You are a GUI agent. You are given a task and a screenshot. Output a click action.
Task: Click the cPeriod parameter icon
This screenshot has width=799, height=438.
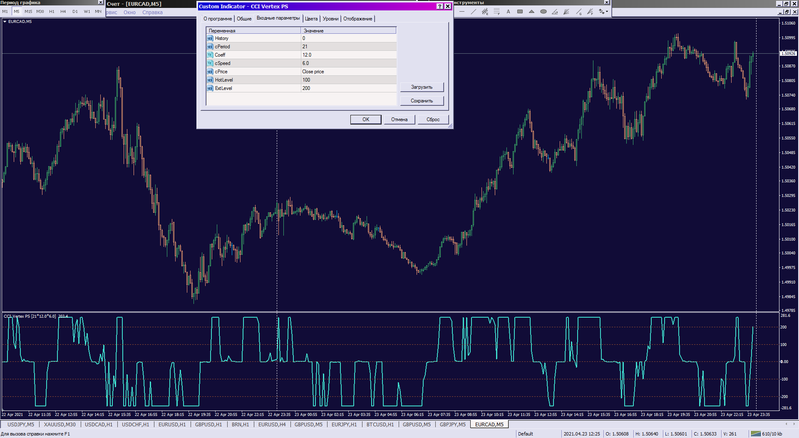[210, 46]
